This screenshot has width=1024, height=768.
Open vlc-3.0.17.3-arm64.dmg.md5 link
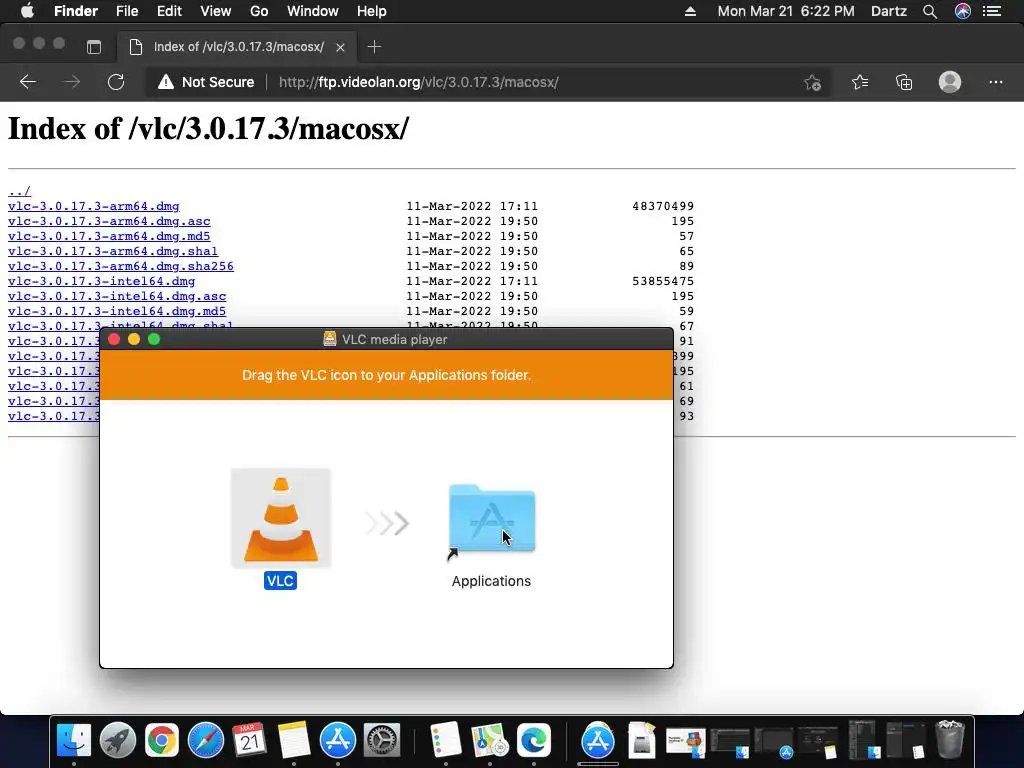point(109,236)
